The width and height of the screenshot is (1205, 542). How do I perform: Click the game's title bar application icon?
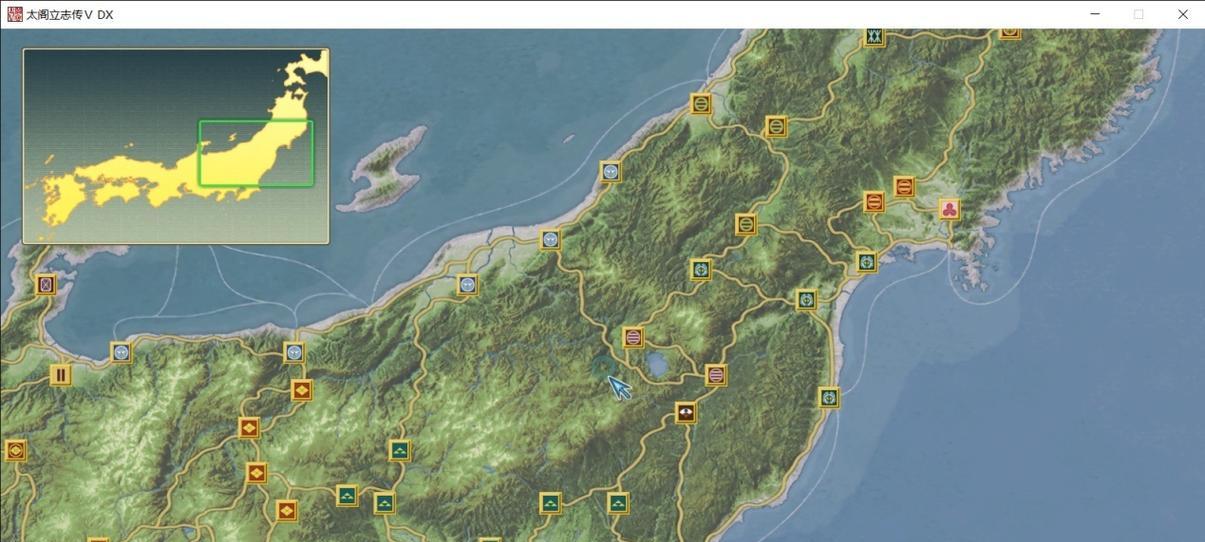[x=15, y=14]
